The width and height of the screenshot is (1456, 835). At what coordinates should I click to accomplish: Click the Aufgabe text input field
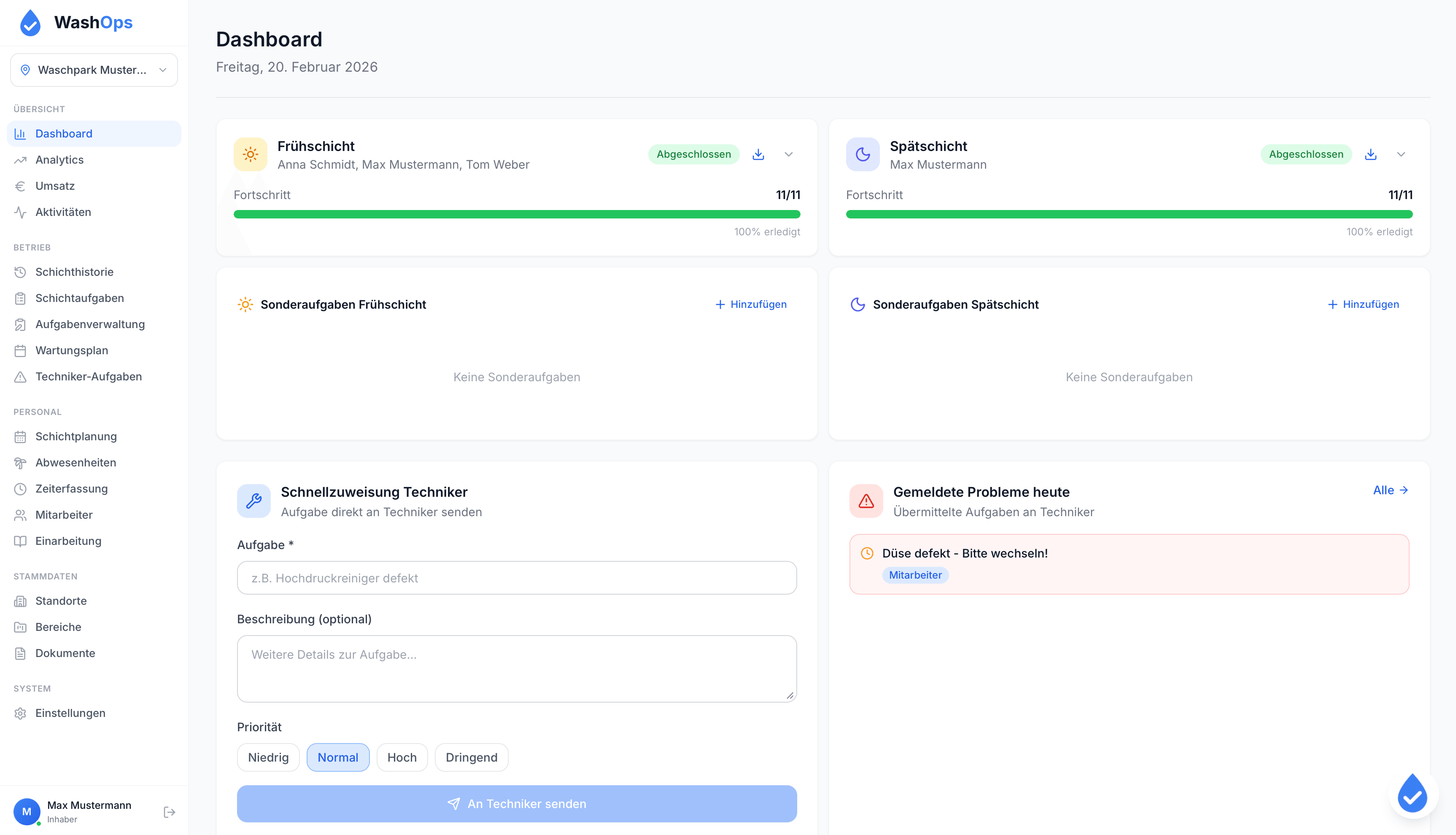[x=516, y=577]
